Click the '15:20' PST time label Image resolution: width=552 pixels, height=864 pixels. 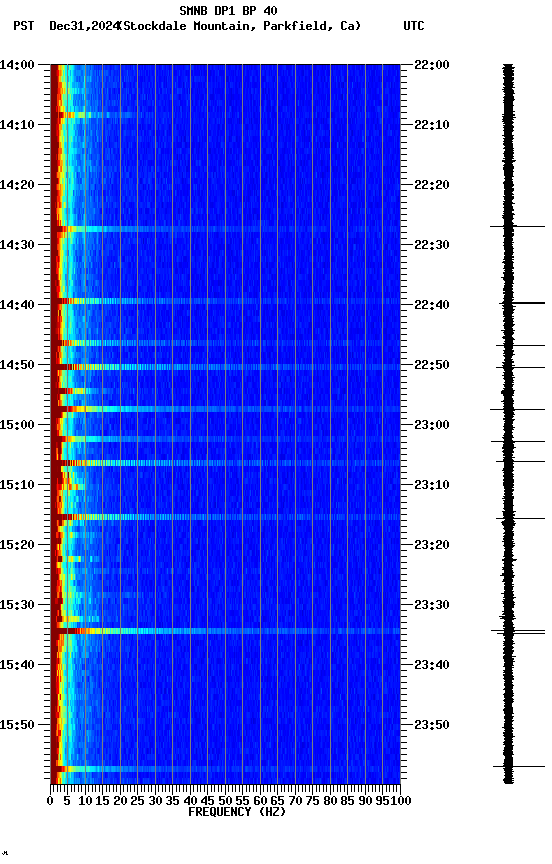point(17,545)
